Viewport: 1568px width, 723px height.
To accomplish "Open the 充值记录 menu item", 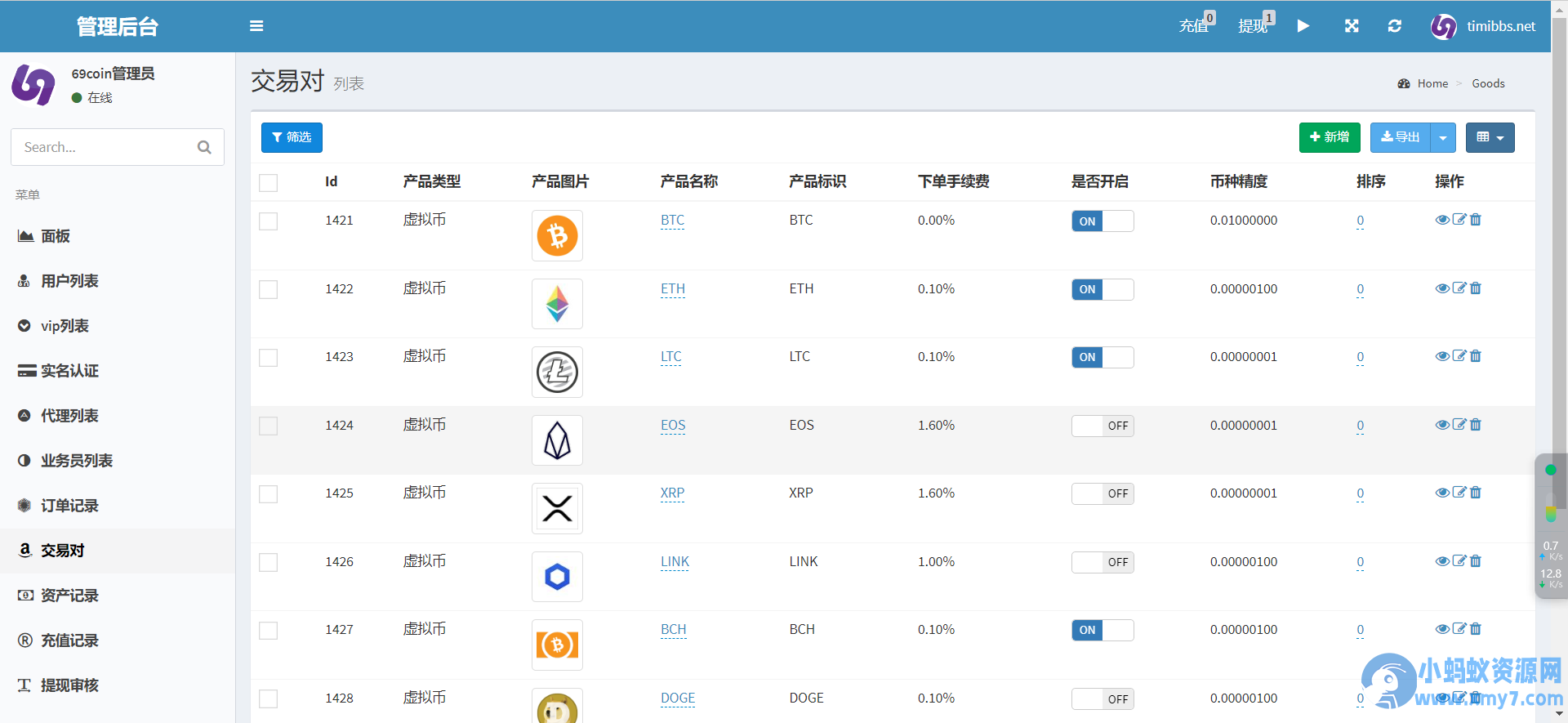I will (118, 640).
